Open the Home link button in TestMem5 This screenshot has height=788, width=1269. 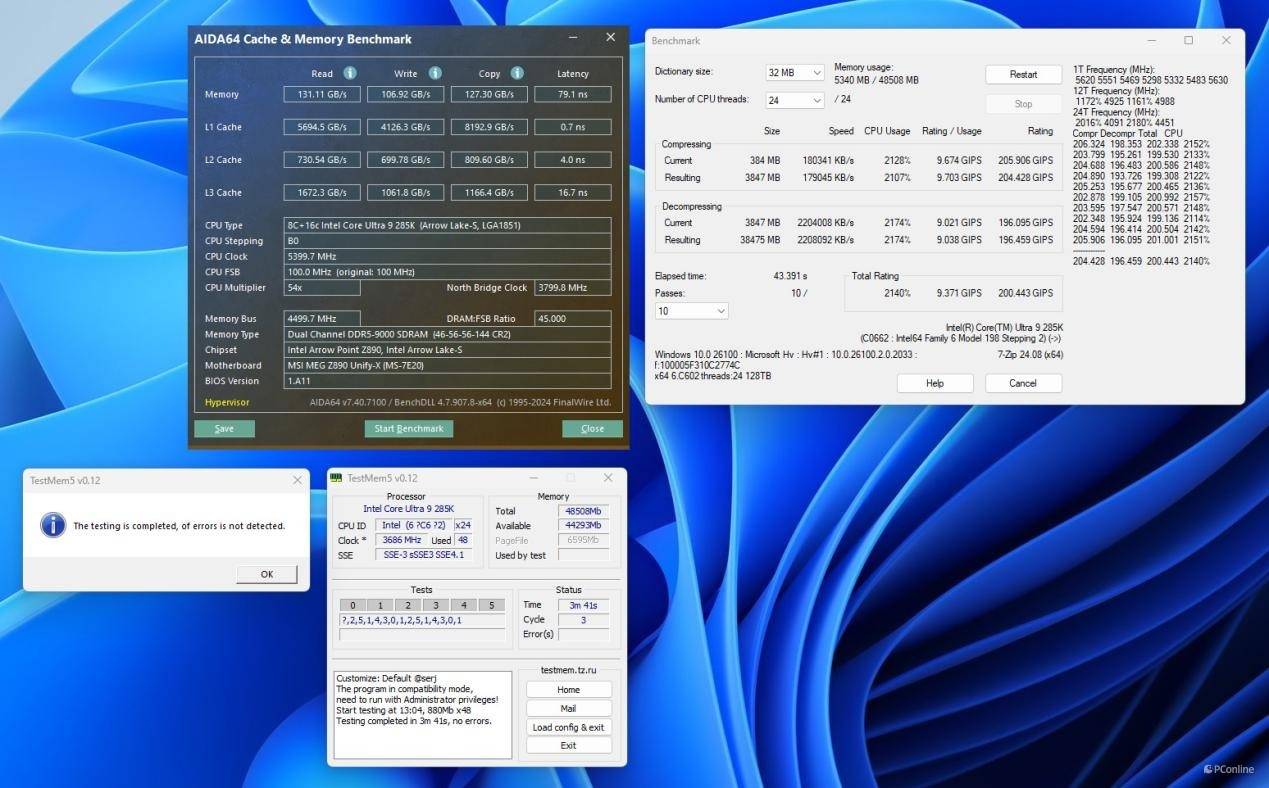[x=568, y=690]
